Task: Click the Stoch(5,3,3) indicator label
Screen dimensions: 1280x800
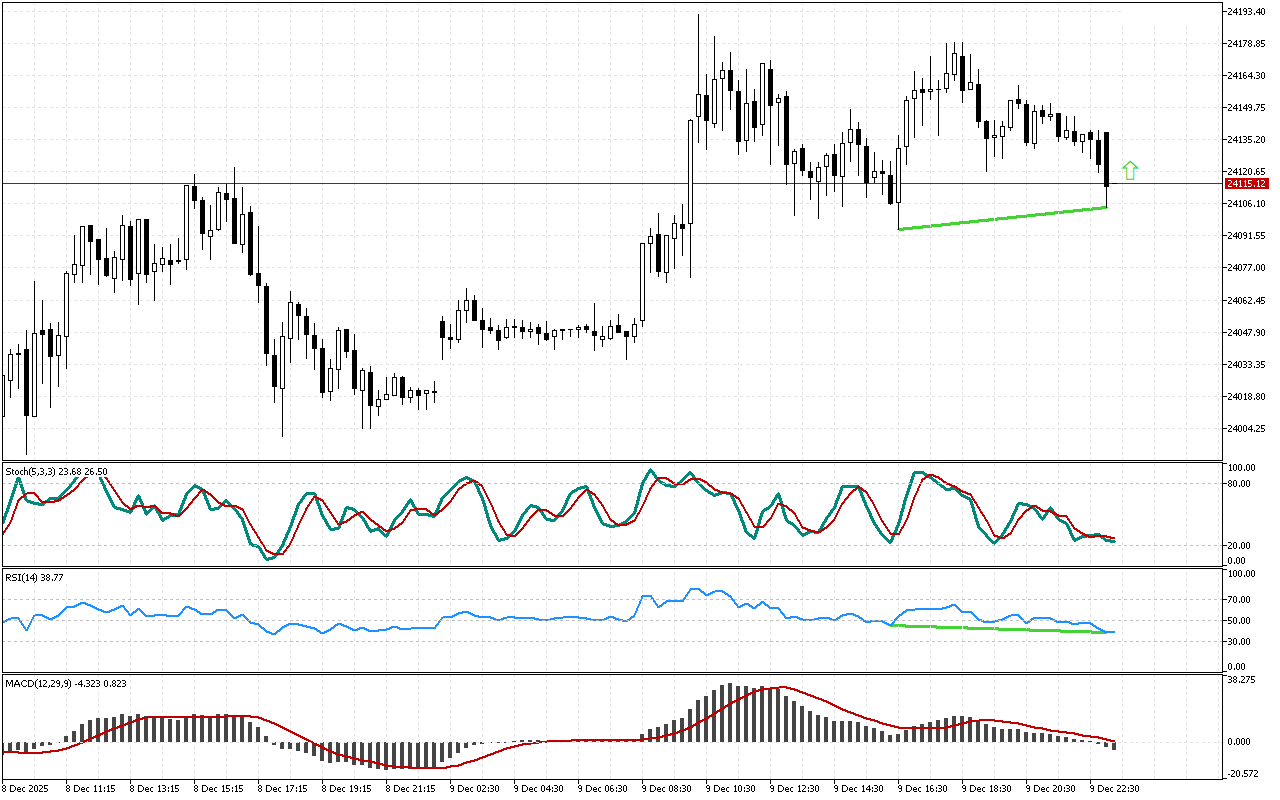Action: 56,471
